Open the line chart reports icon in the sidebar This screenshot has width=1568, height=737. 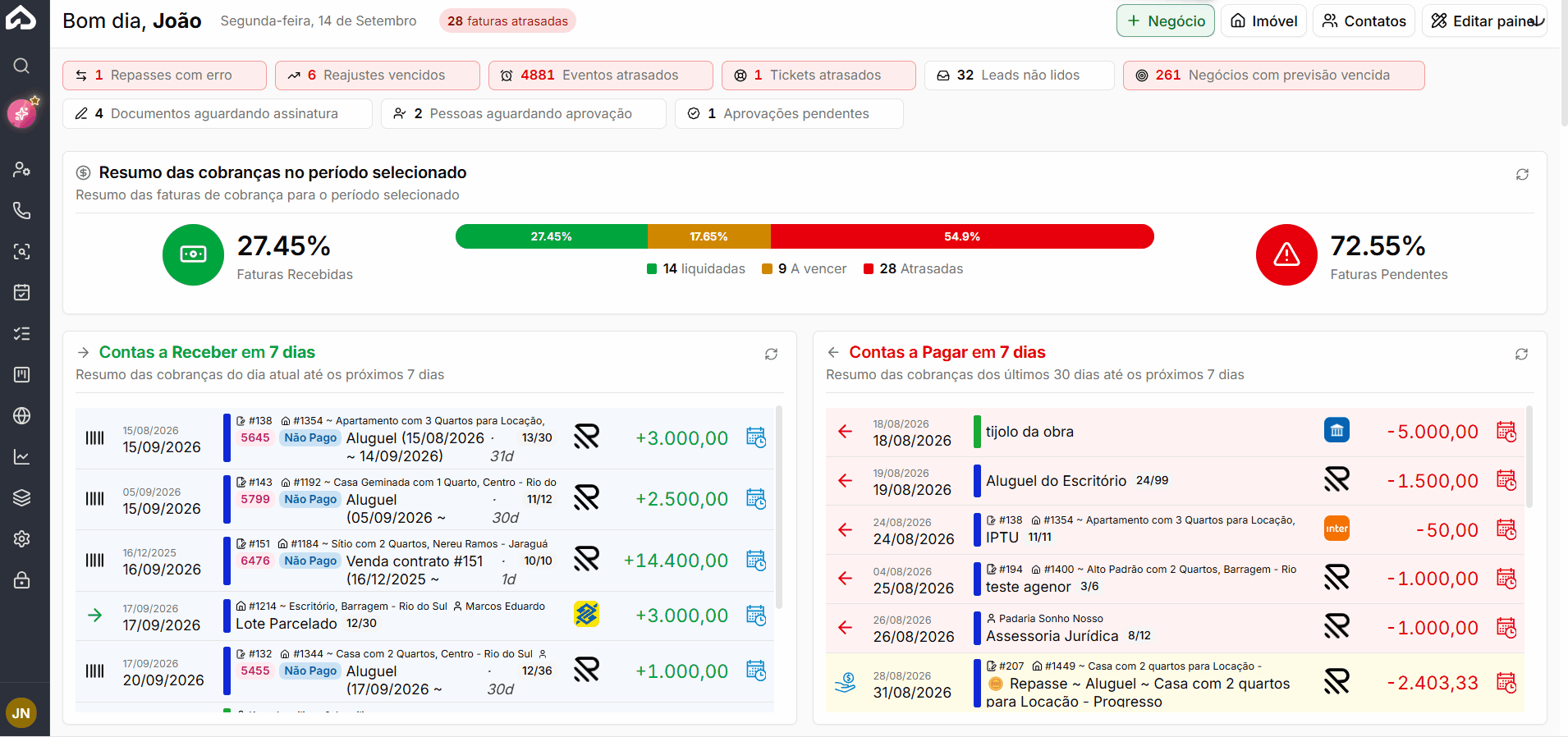[x=22, y=456]
